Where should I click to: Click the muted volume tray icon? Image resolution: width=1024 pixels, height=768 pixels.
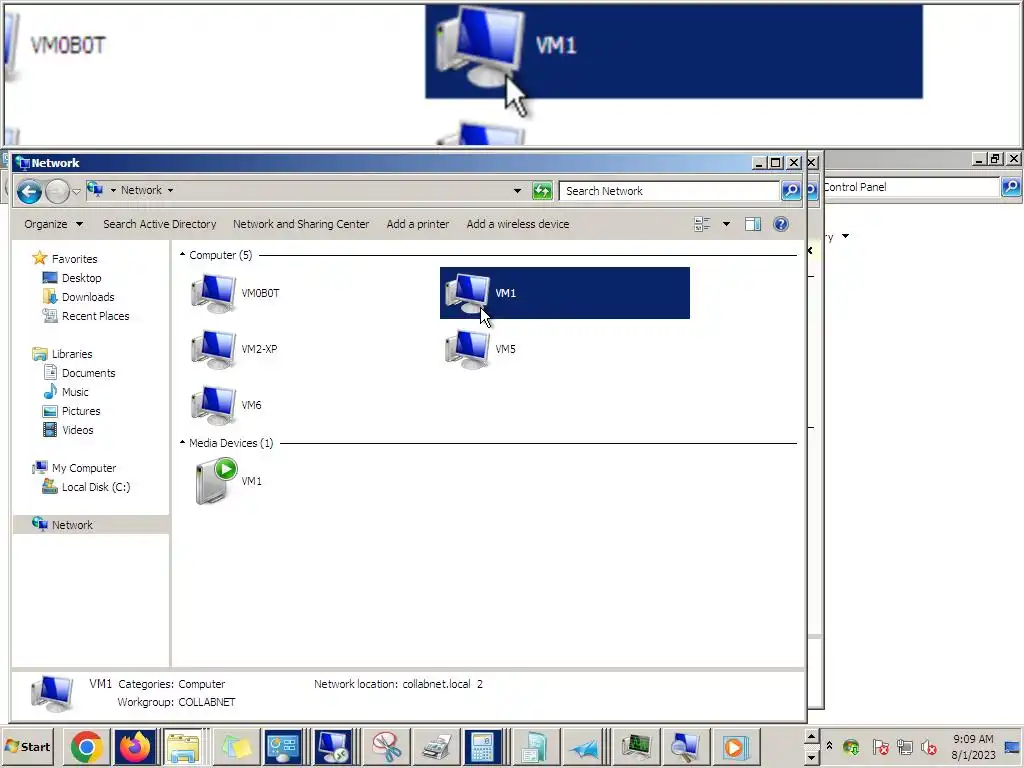(928, 746)
